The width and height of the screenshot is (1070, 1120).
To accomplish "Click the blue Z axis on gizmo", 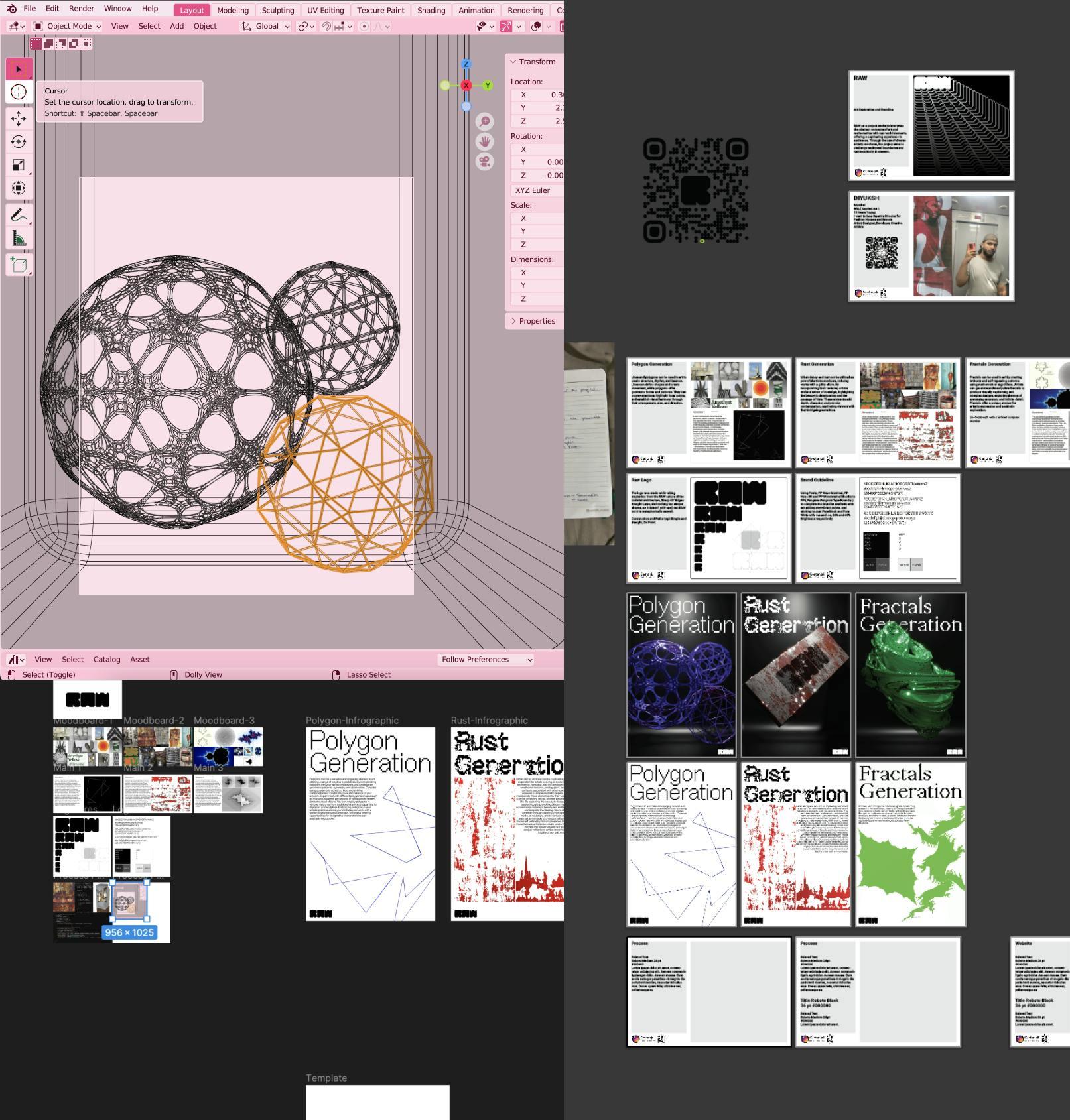I will (x=466, y=64).
